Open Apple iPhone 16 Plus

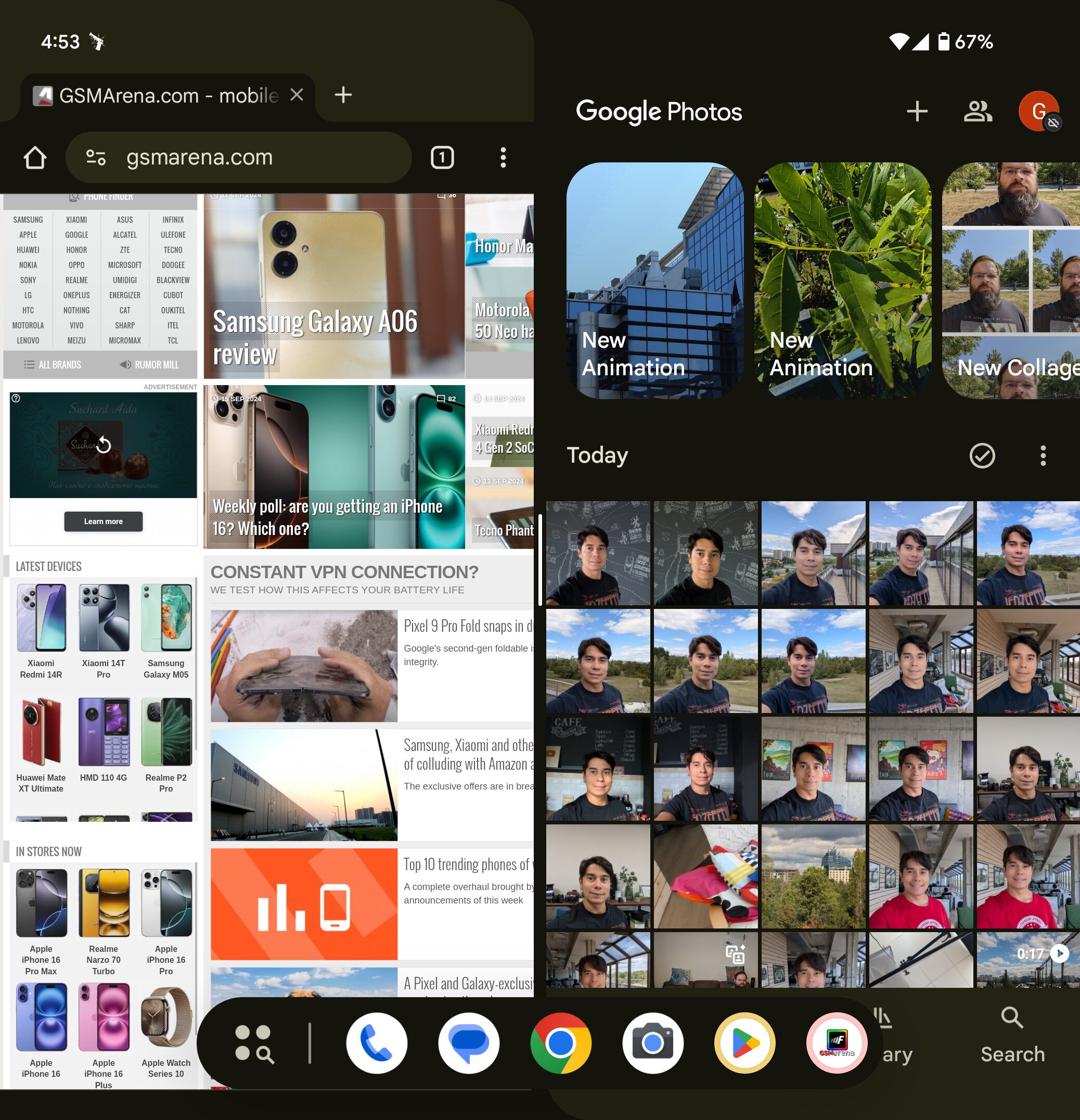click(104, 1036)
